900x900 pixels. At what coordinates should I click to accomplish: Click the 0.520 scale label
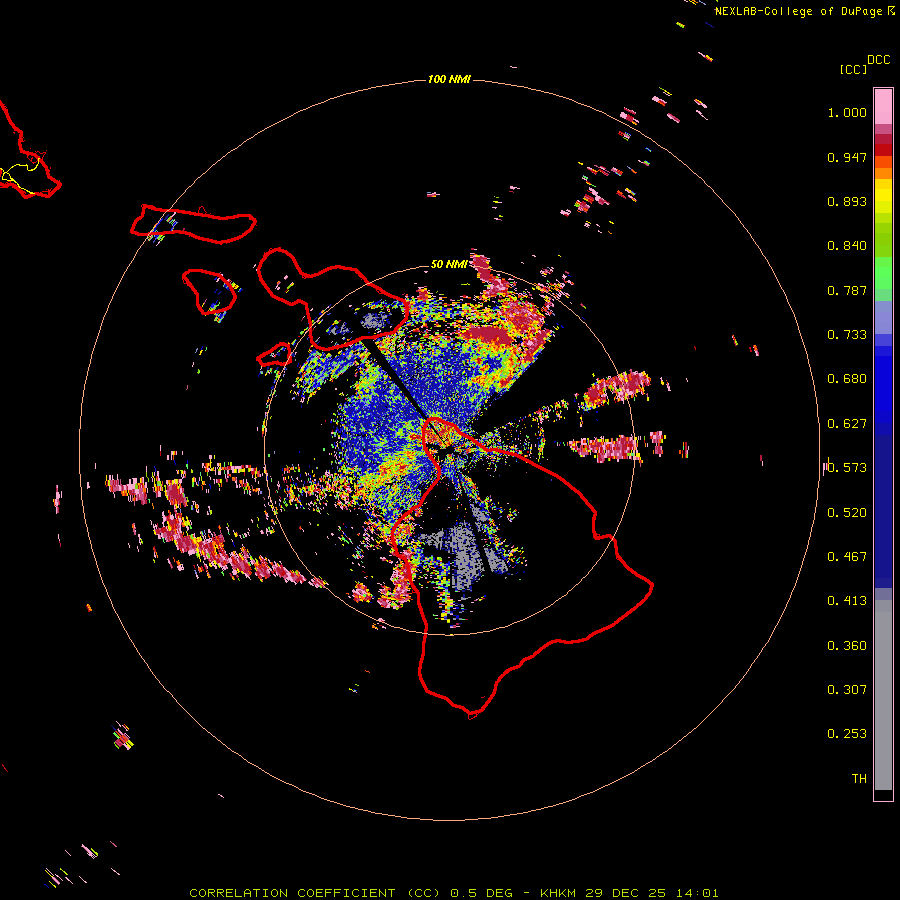[847, 513]
